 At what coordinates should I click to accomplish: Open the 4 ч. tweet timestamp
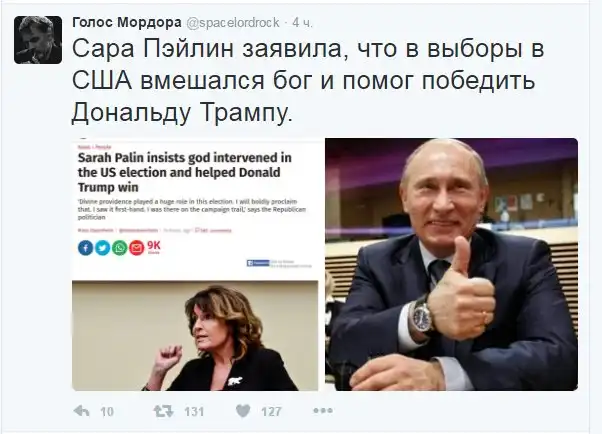click(303, 23)
